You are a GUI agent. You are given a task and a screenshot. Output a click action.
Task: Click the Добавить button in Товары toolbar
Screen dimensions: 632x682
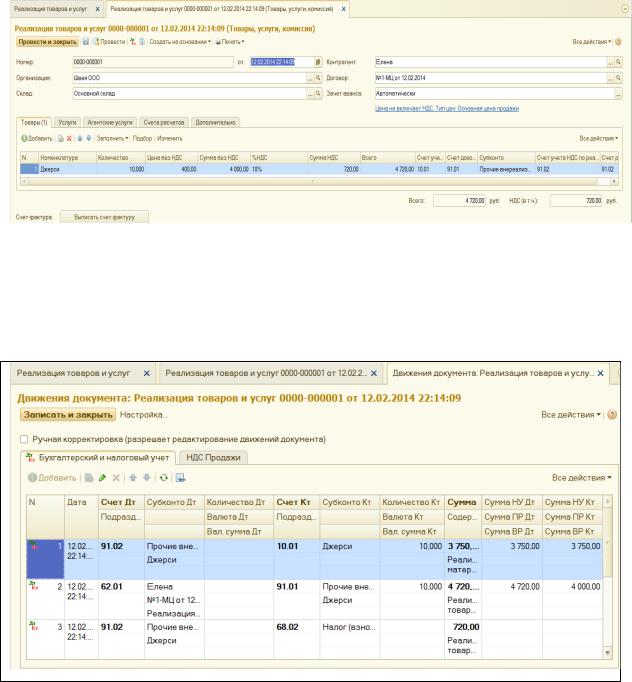37,138
